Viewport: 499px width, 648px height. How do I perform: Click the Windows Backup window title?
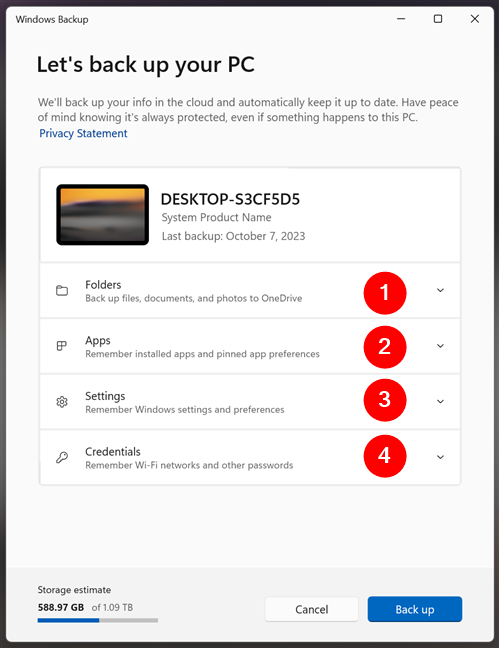52,19
